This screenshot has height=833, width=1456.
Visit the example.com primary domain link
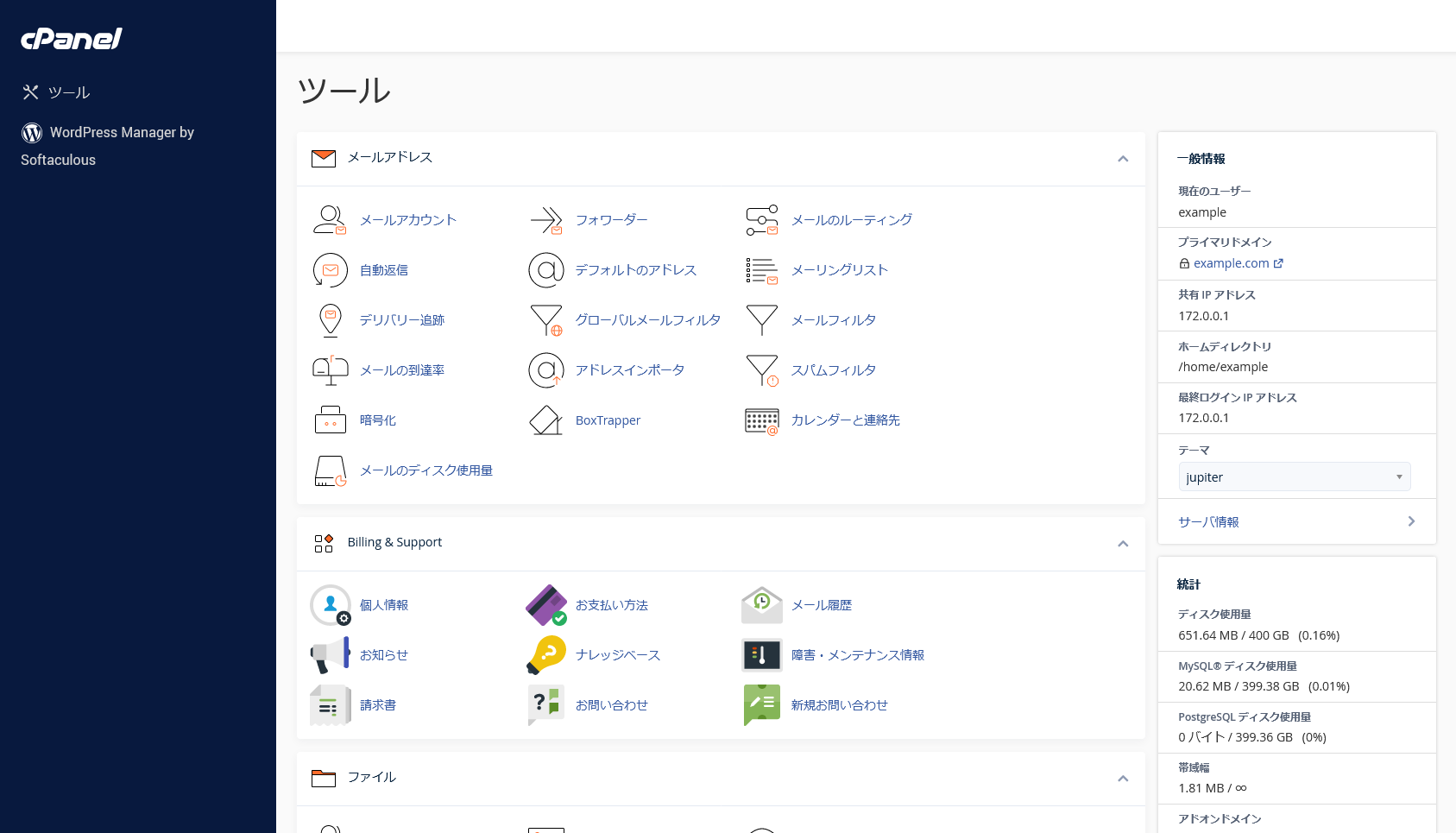(x=1231, y=263)
